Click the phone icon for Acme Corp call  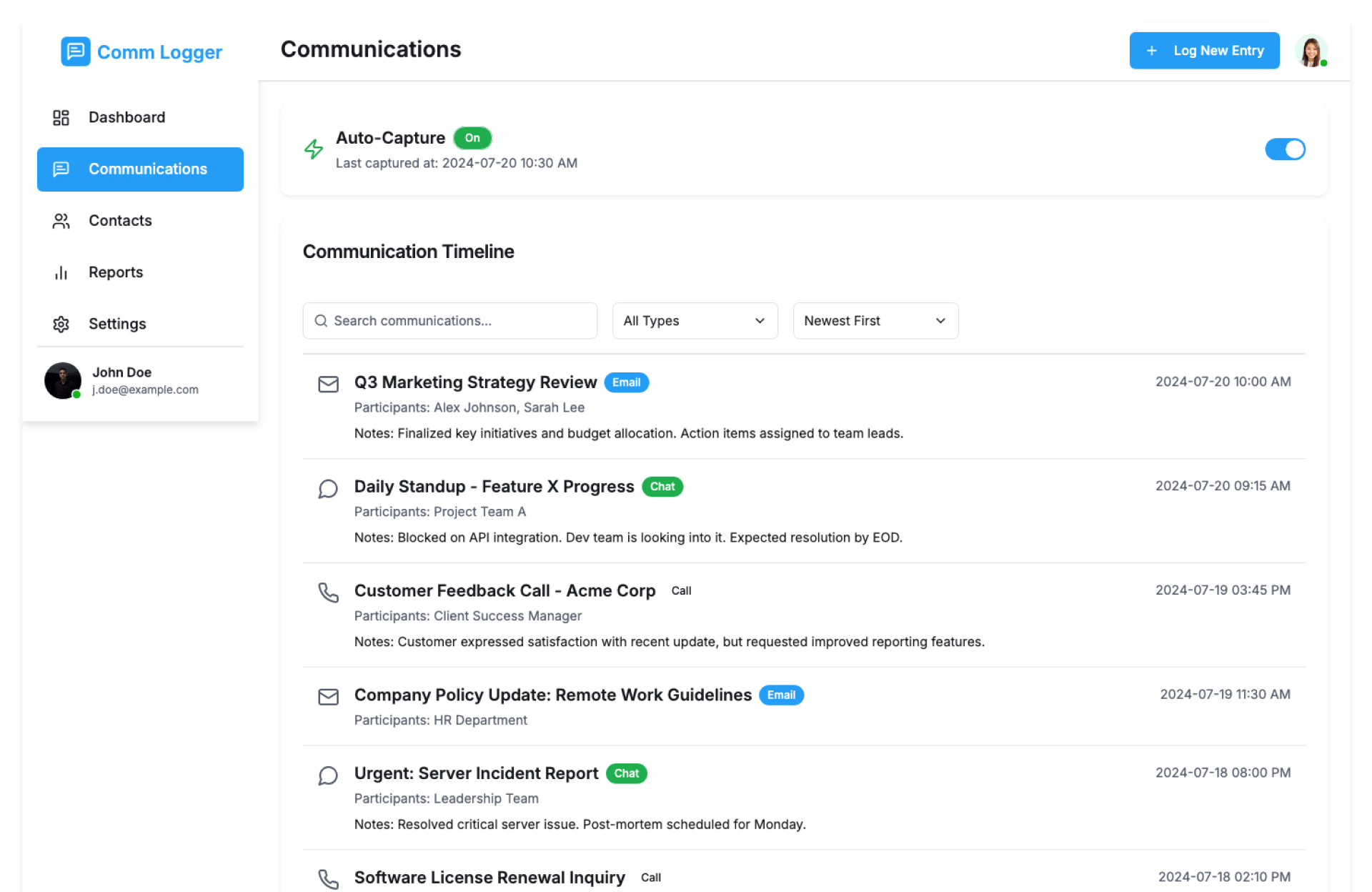point(328,593)
